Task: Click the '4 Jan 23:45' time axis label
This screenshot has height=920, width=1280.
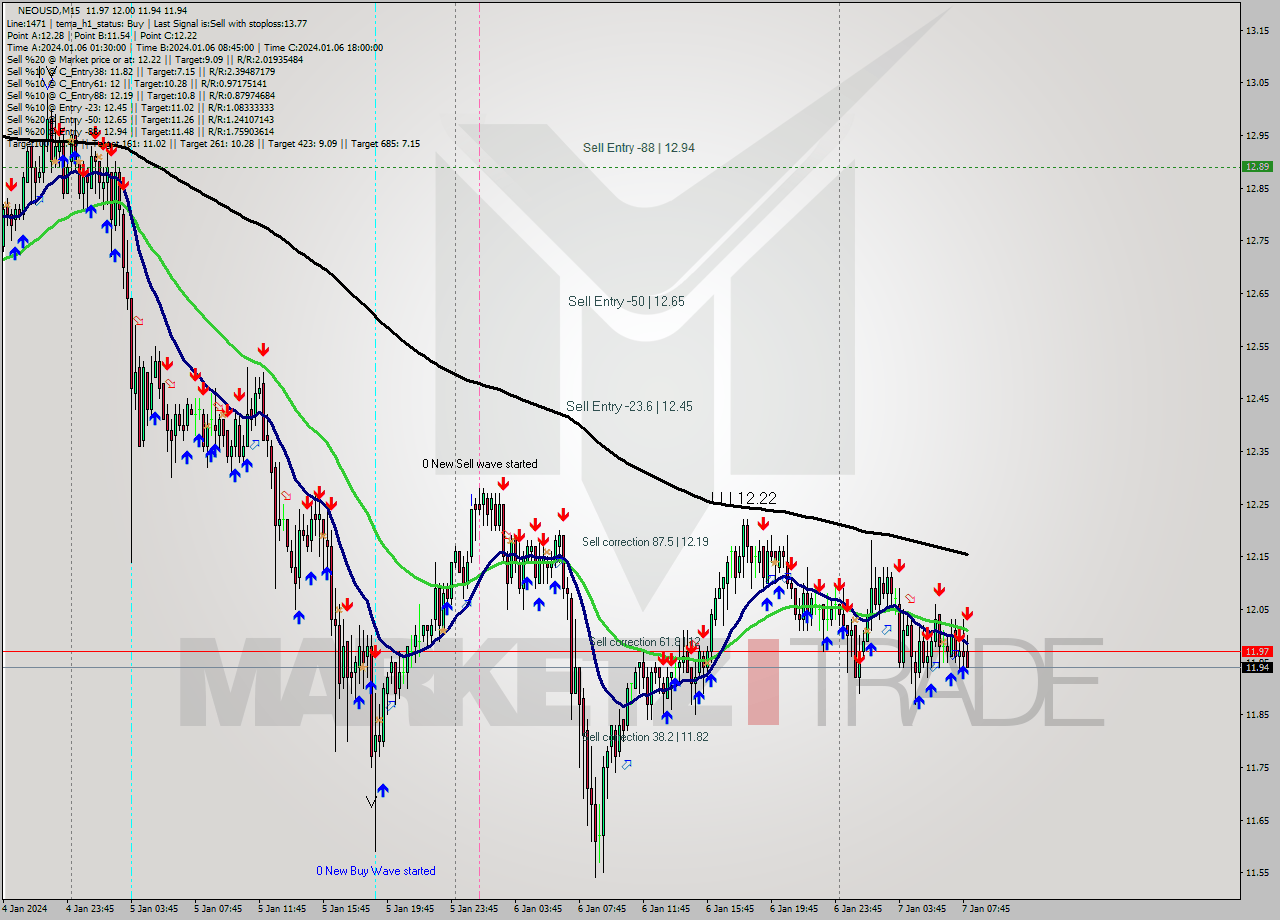Action: pos(90,909)
